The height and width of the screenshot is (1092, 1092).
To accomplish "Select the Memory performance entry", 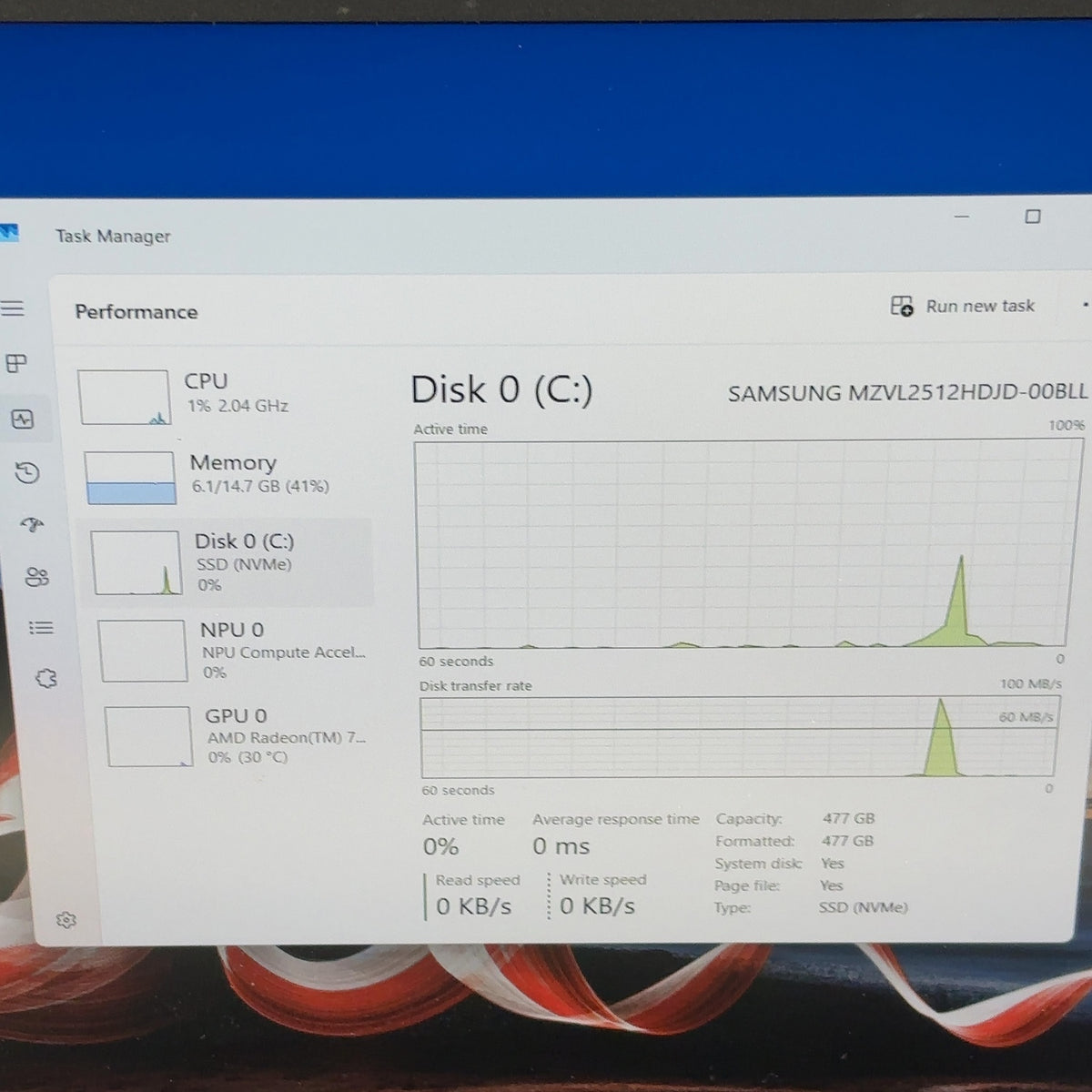I will tap(225, 477).
